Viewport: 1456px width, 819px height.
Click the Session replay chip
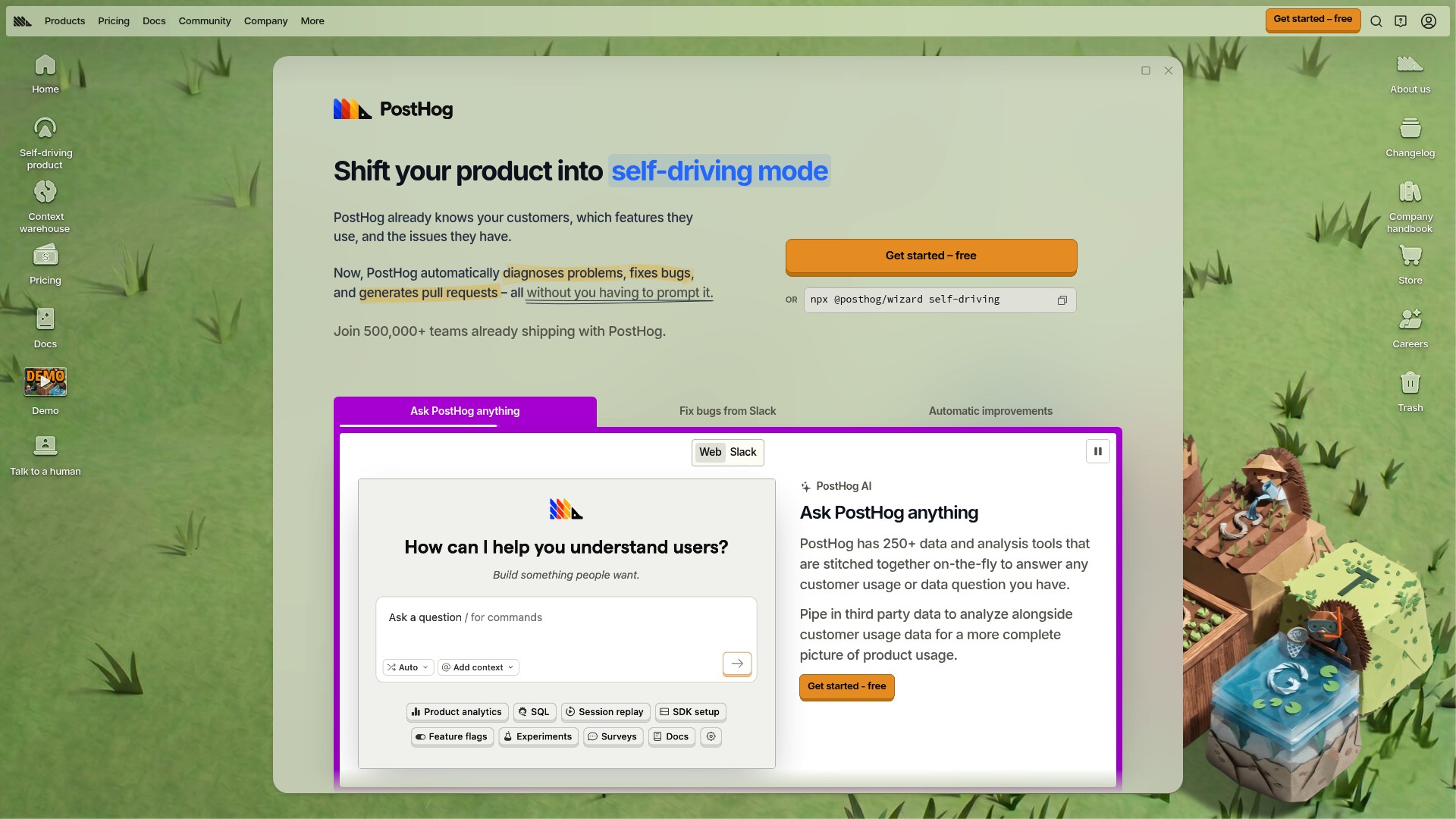(606, 712)
